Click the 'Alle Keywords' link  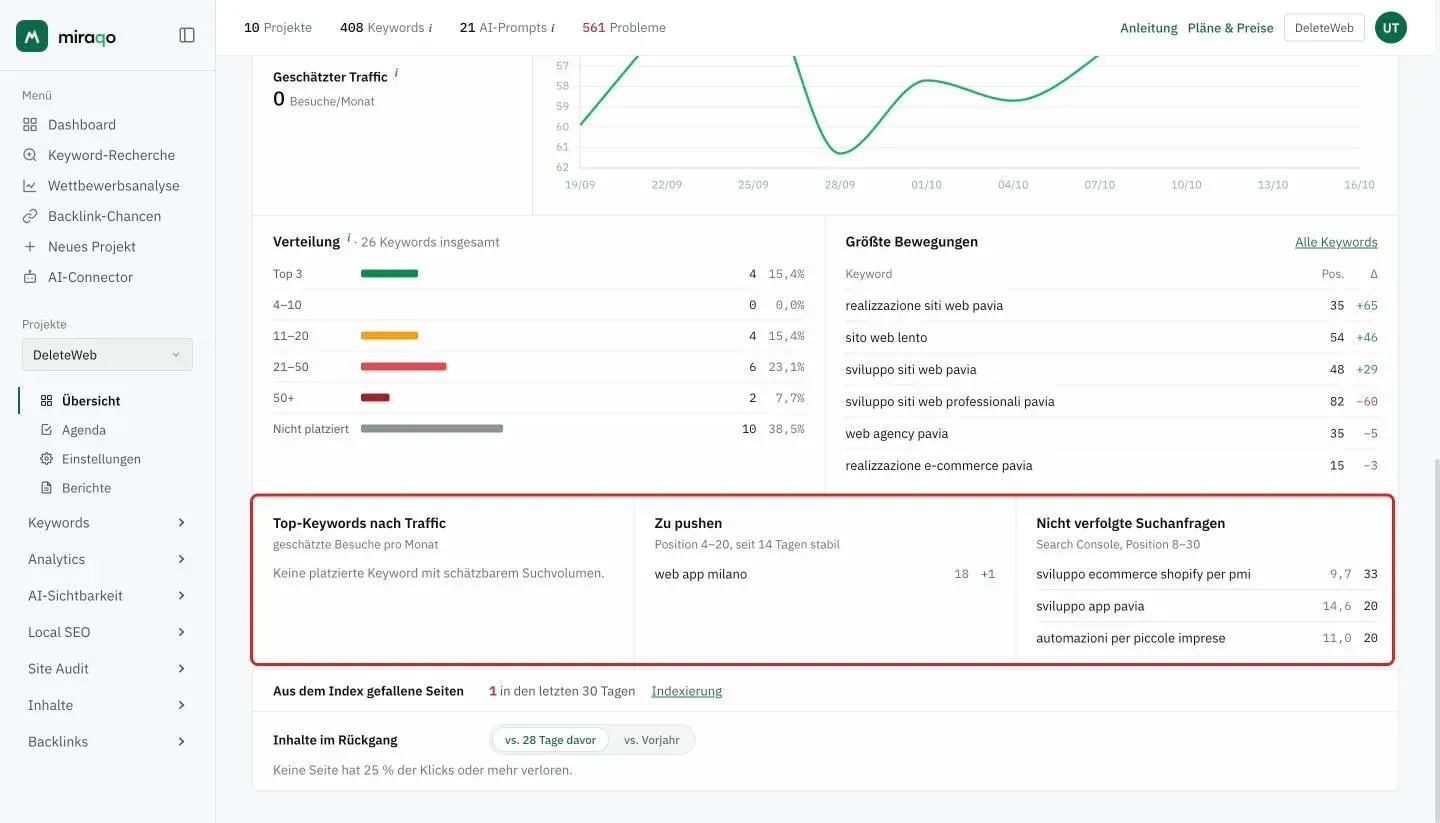click(1336, 242)
